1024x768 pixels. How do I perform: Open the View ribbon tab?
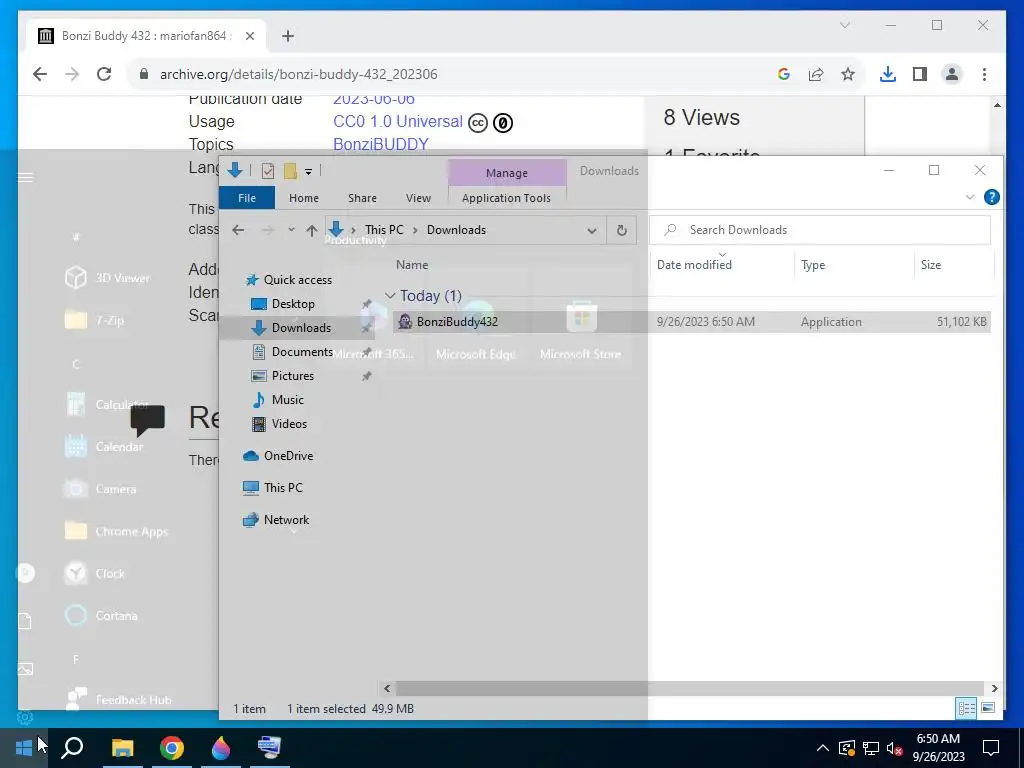point(418,198)
